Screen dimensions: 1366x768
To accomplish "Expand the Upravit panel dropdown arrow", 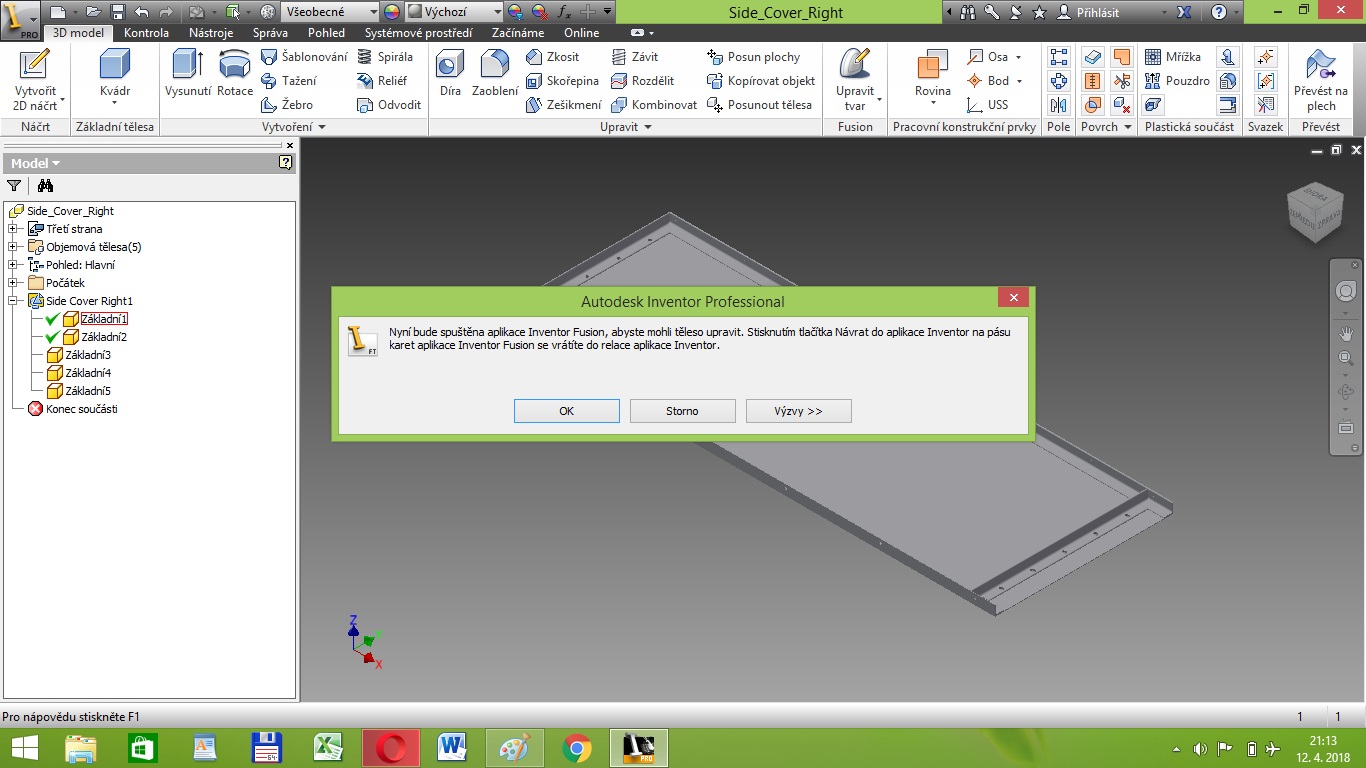I will tap(648, 127).
